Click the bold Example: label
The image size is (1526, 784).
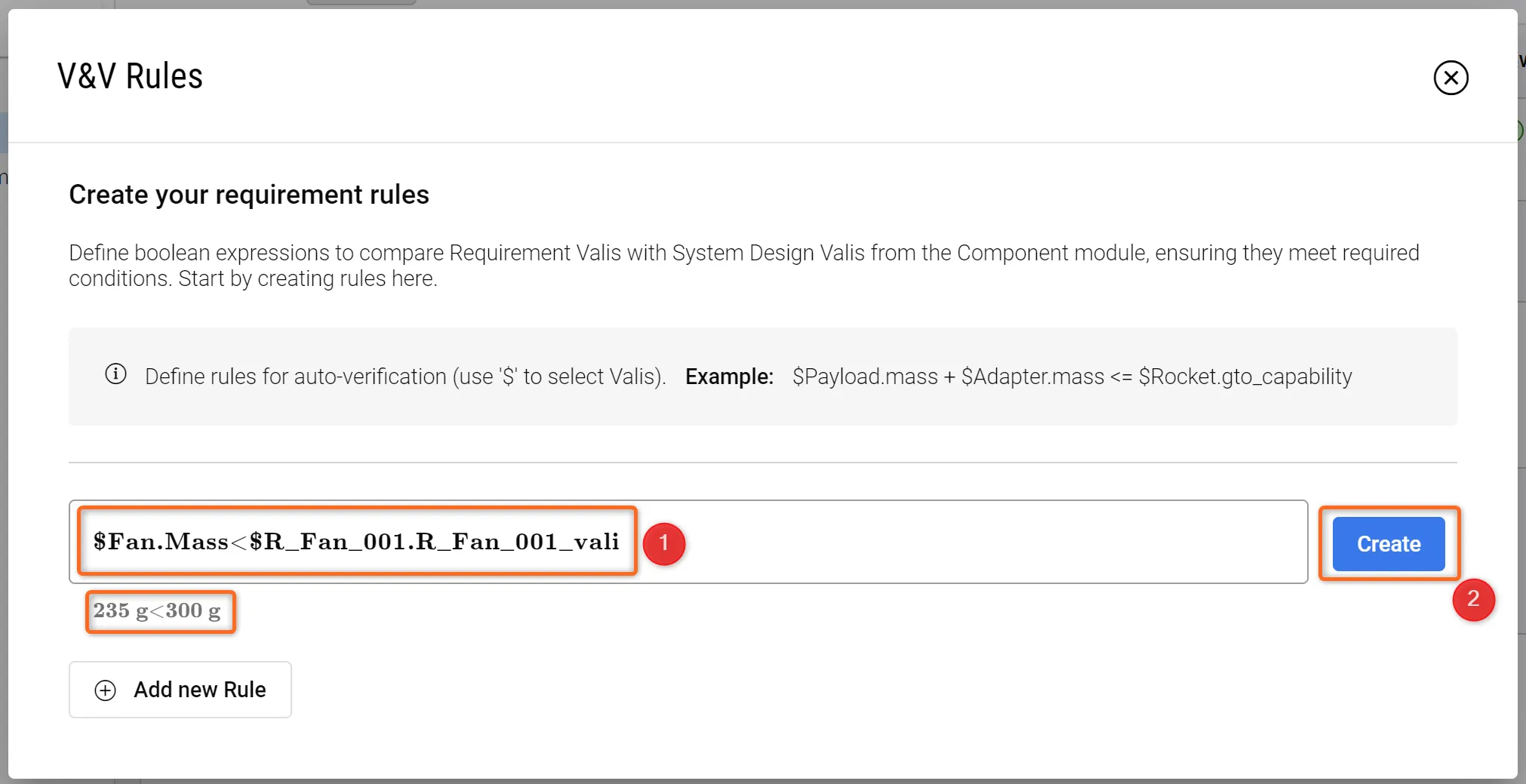(x=729, y=377)
